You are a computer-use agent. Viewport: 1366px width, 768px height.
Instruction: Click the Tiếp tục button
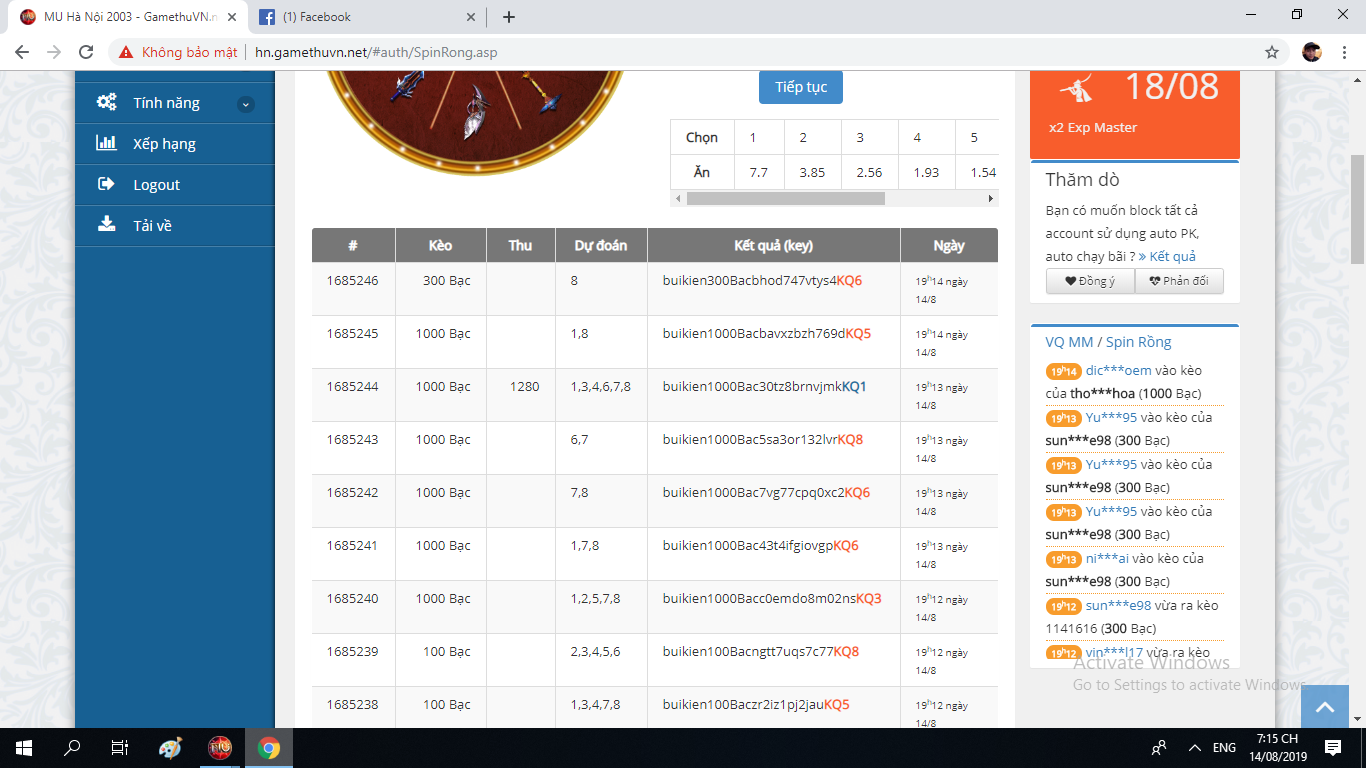801,87
